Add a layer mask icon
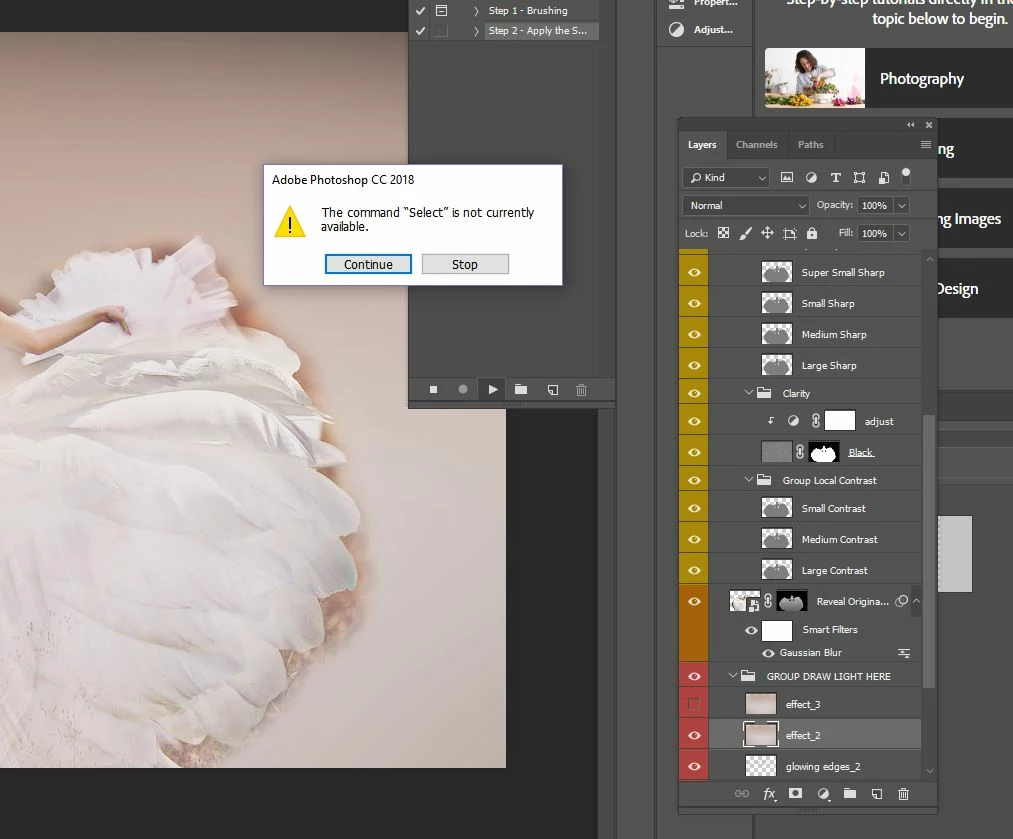 (796, 793)
